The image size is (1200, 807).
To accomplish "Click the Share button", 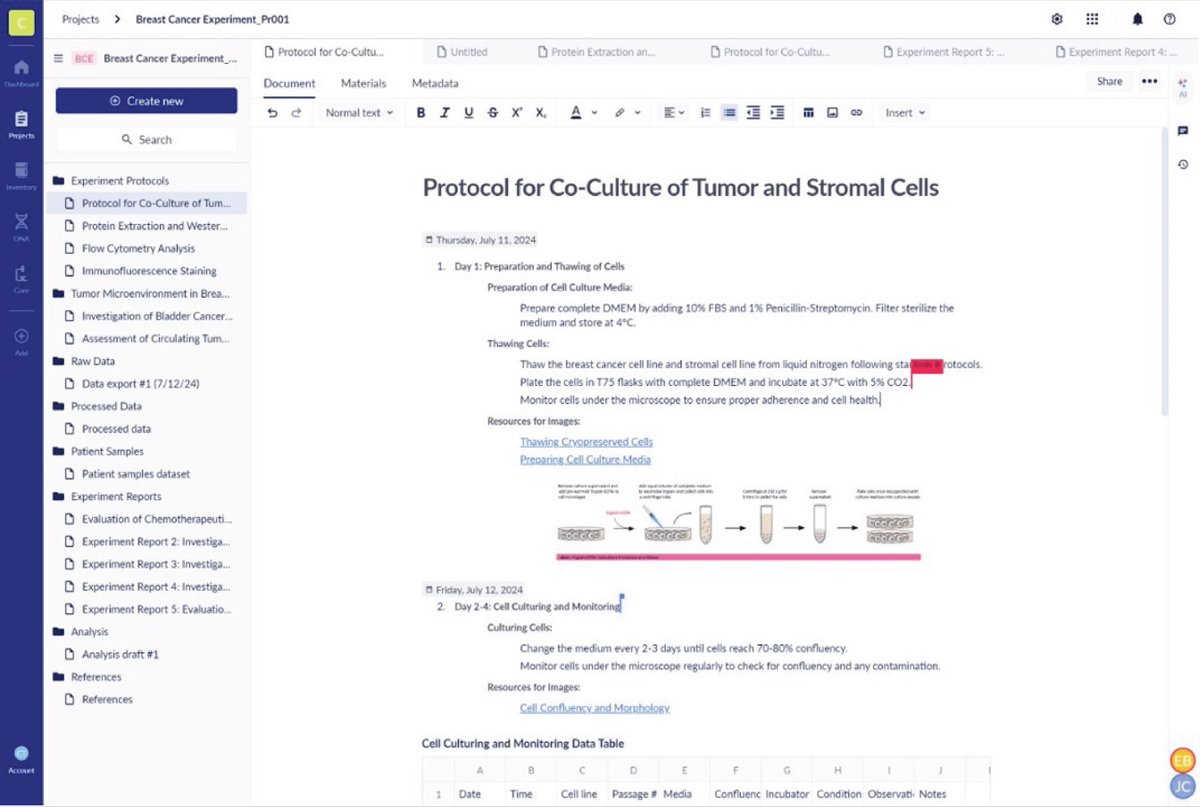I will click(x=1108, y=81).
